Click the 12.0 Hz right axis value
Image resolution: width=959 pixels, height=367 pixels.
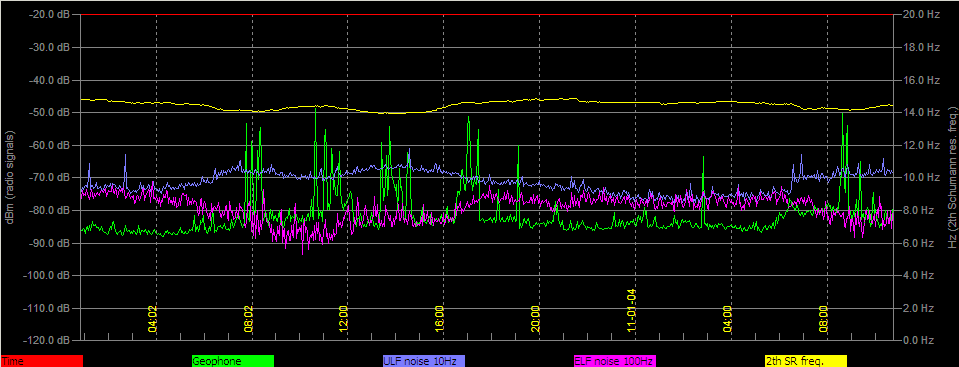(x=922, y=144)
